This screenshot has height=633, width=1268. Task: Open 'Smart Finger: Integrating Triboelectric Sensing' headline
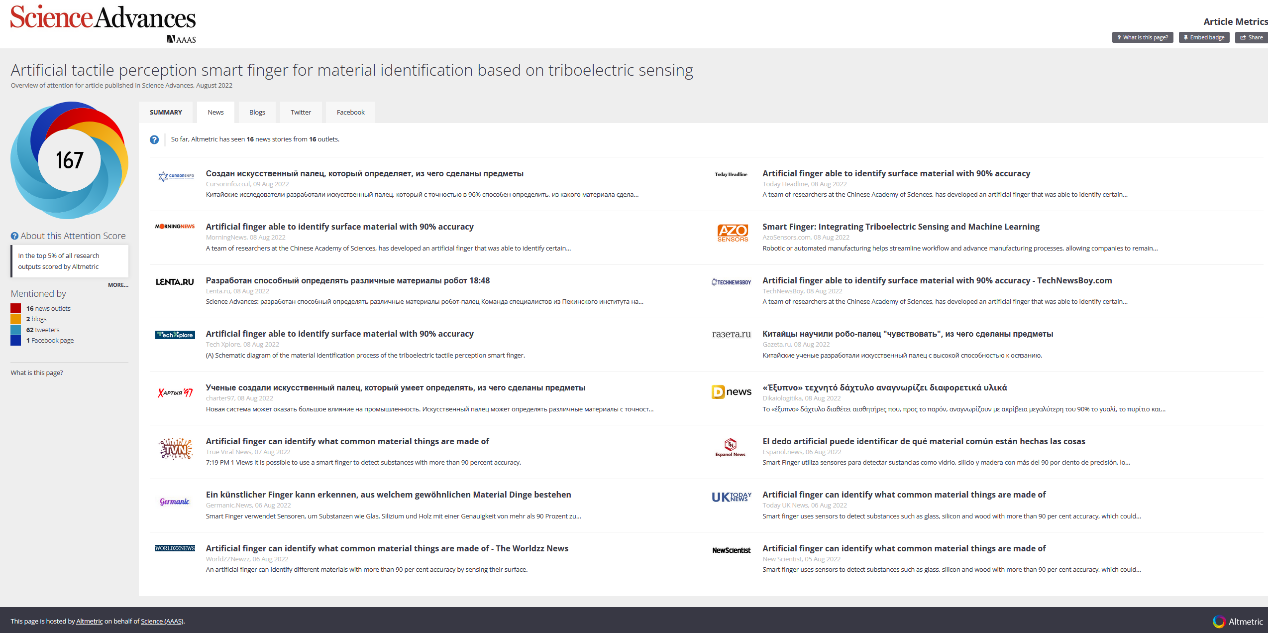point(901,227)
